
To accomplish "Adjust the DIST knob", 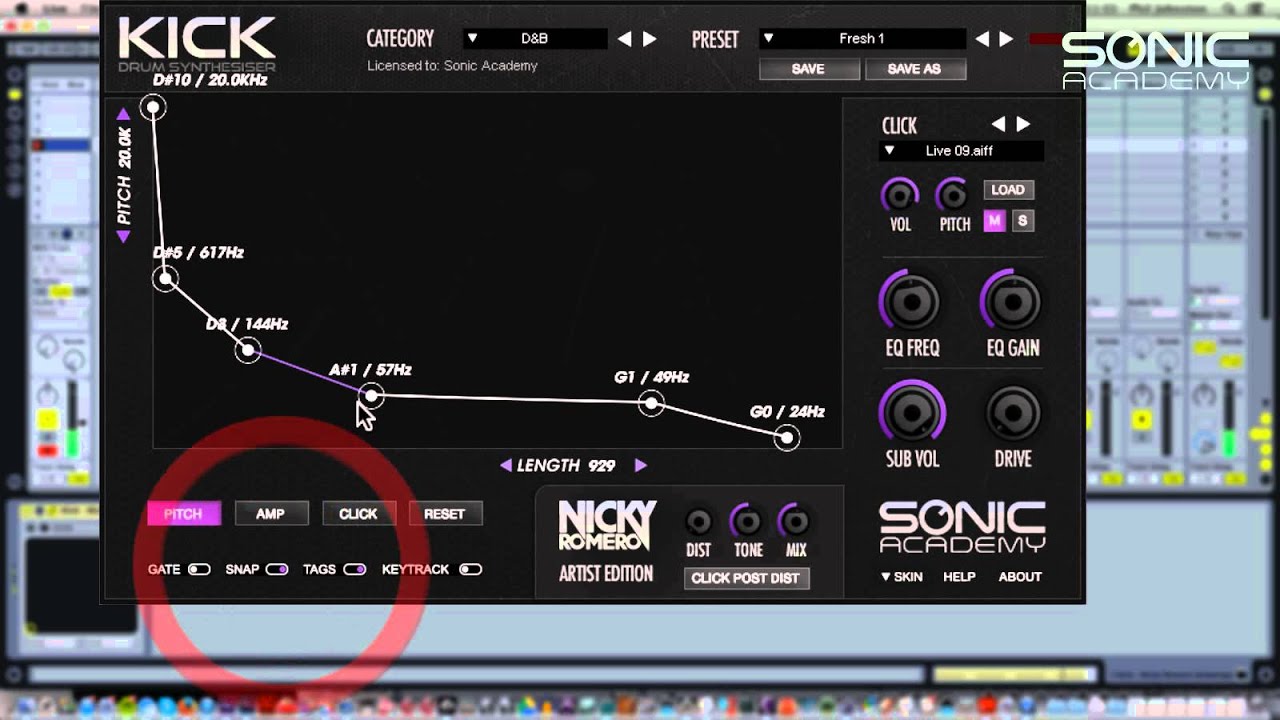I will (698, 521).
